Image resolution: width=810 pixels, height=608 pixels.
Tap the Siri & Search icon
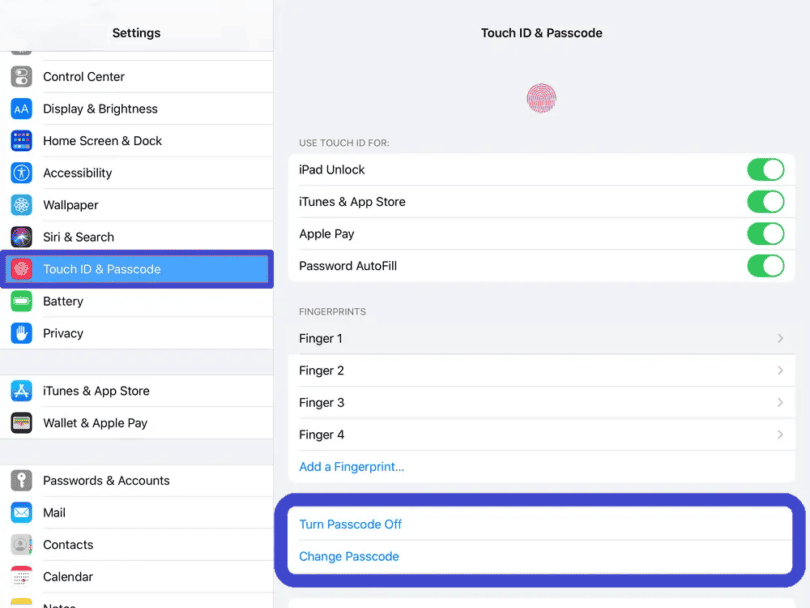tap(21, 237)
